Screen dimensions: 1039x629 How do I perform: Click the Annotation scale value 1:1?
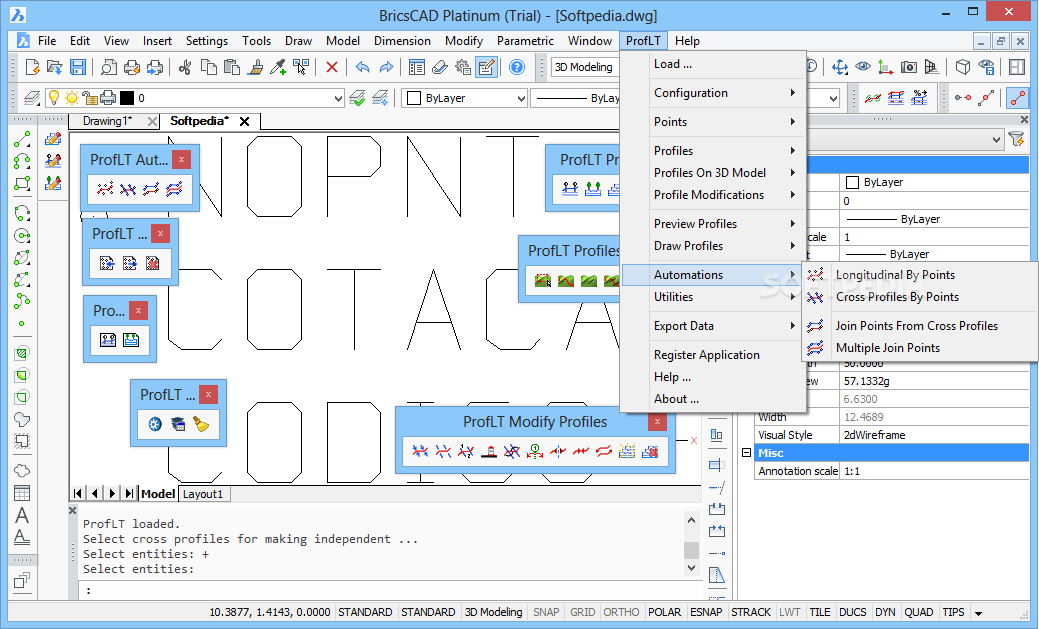tap(933, 471)
